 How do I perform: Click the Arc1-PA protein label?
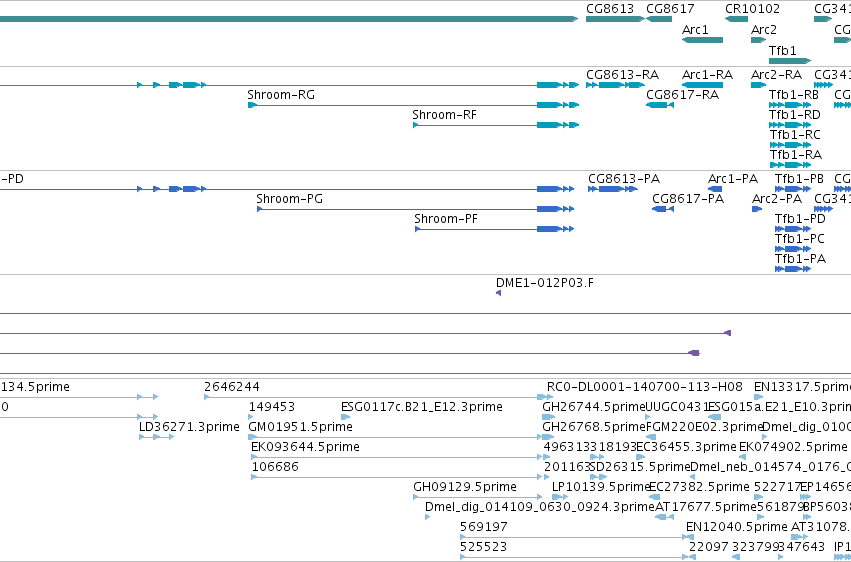click(x=733, y=179)
